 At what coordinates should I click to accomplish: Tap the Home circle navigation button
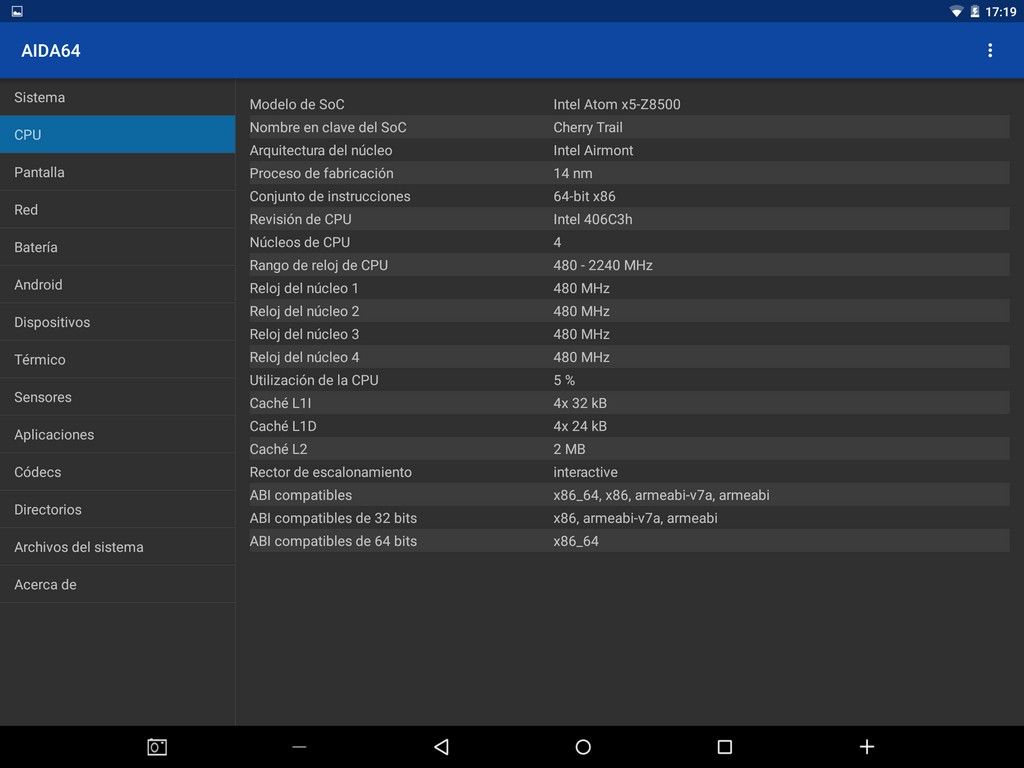click(x=583, y=746)
